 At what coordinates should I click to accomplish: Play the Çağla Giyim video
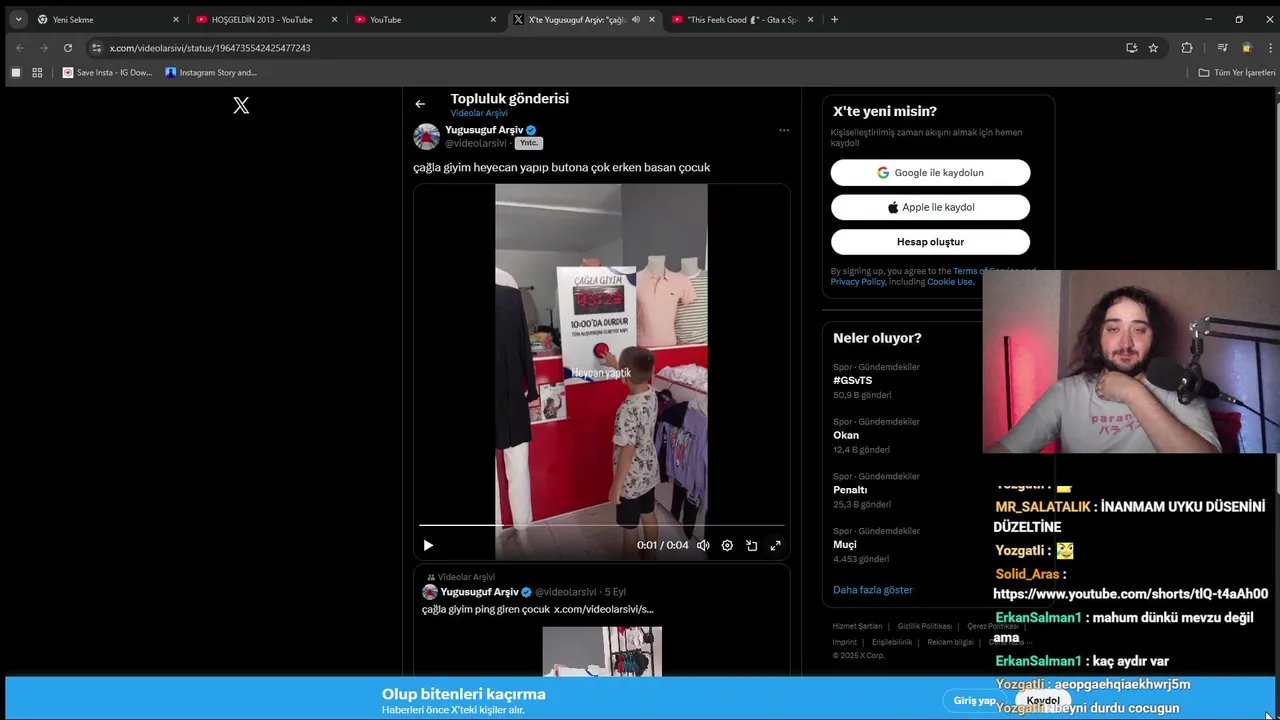point(428,545)
